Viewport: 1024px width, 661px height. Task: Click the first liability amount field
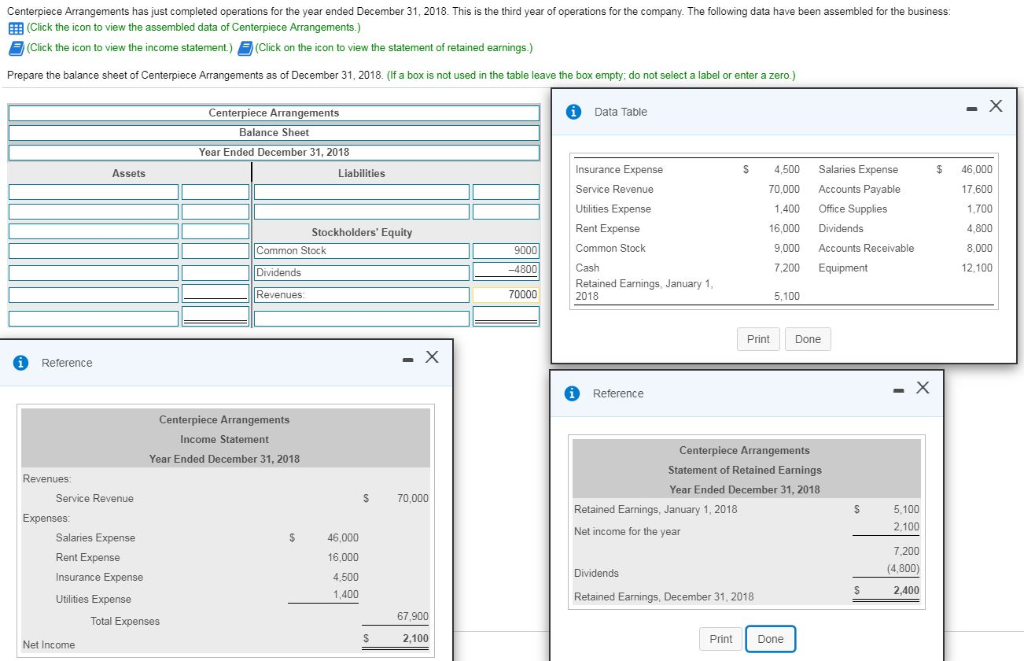(506, 191)
